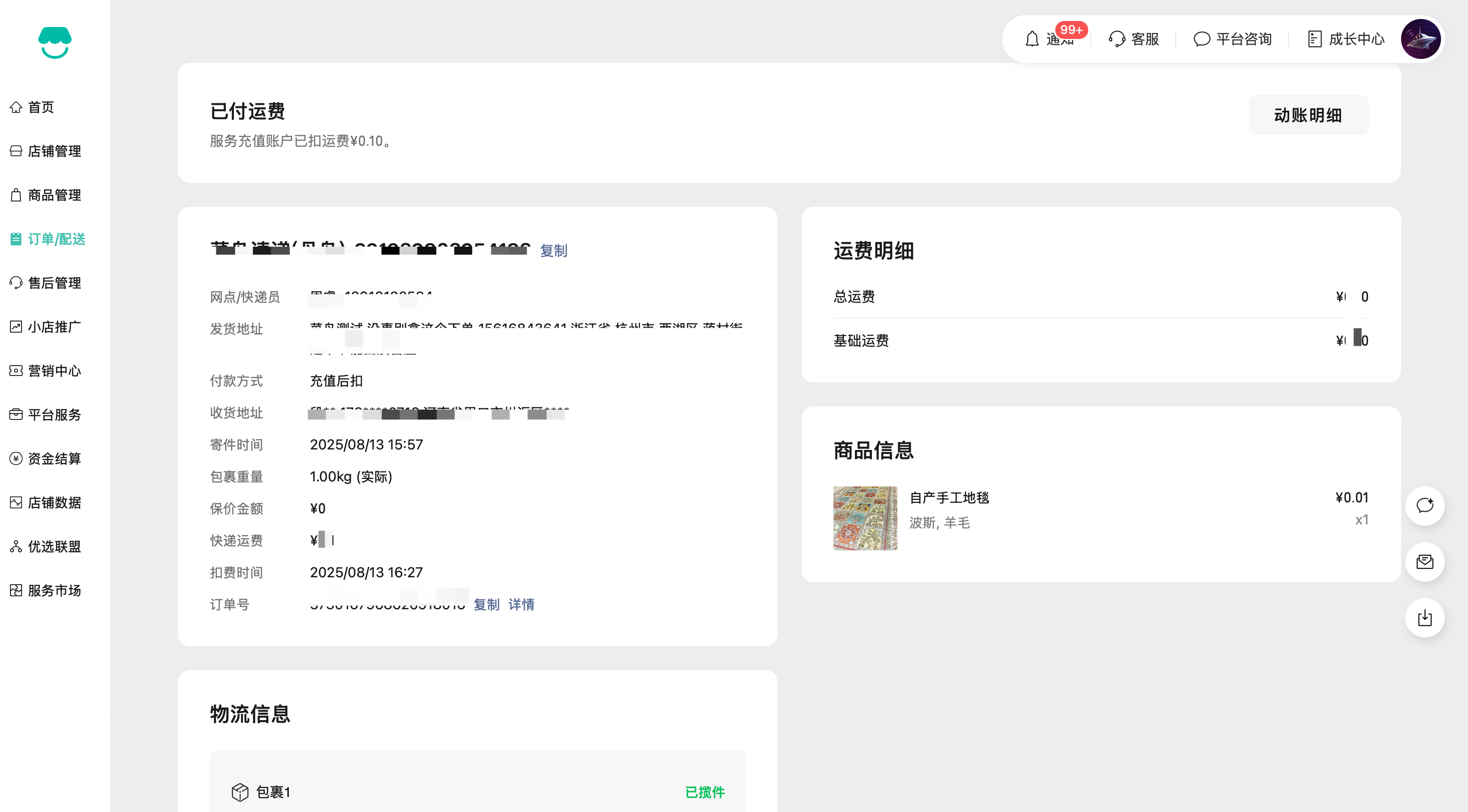Click the user profile avatar
The height and width of the screenshot is (812, 1468).
tap(1420, 39)
